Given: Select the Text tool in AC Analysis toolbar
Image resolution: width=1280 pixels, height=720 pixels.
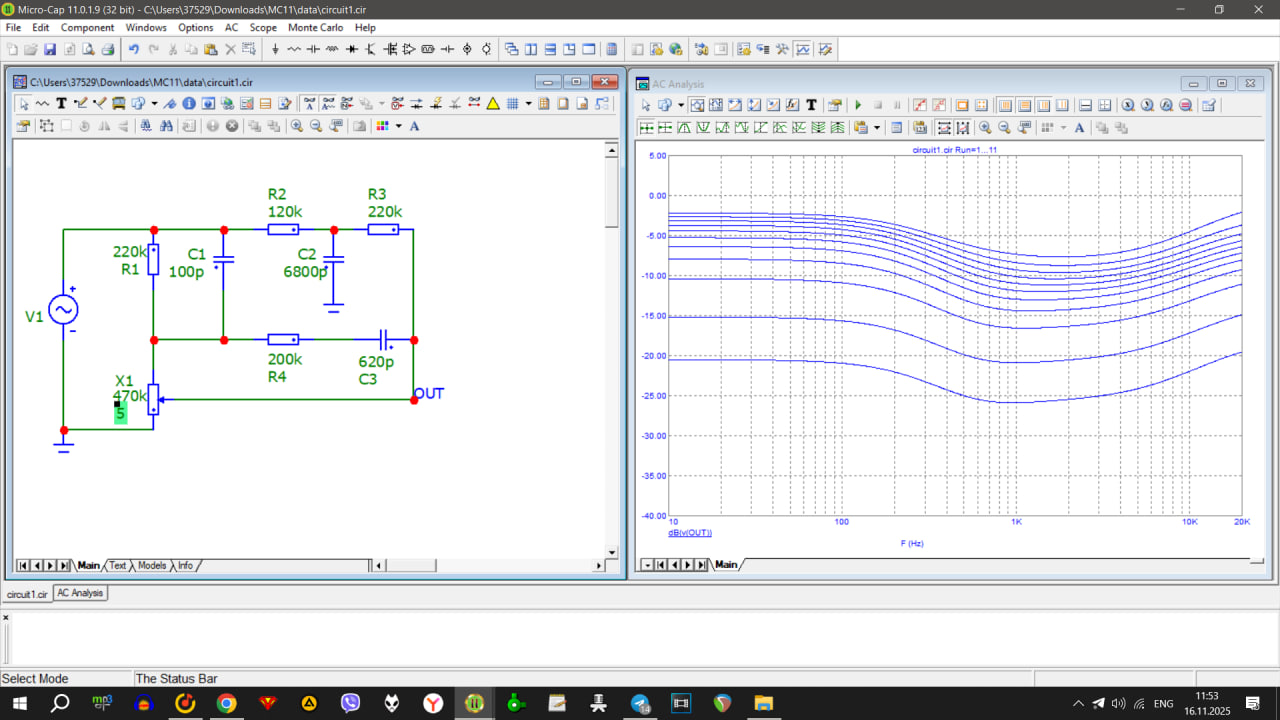Looking at the screenshot, I should click(x=811, y=105).
